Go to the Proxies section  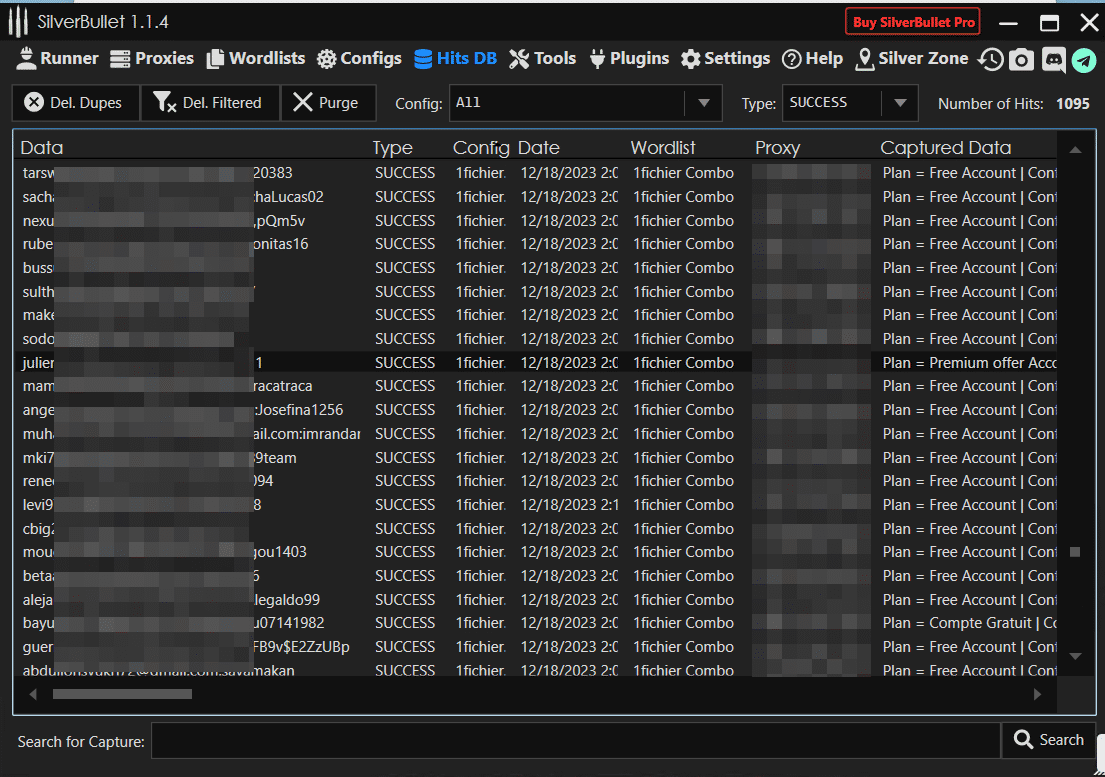coord(152,59)
